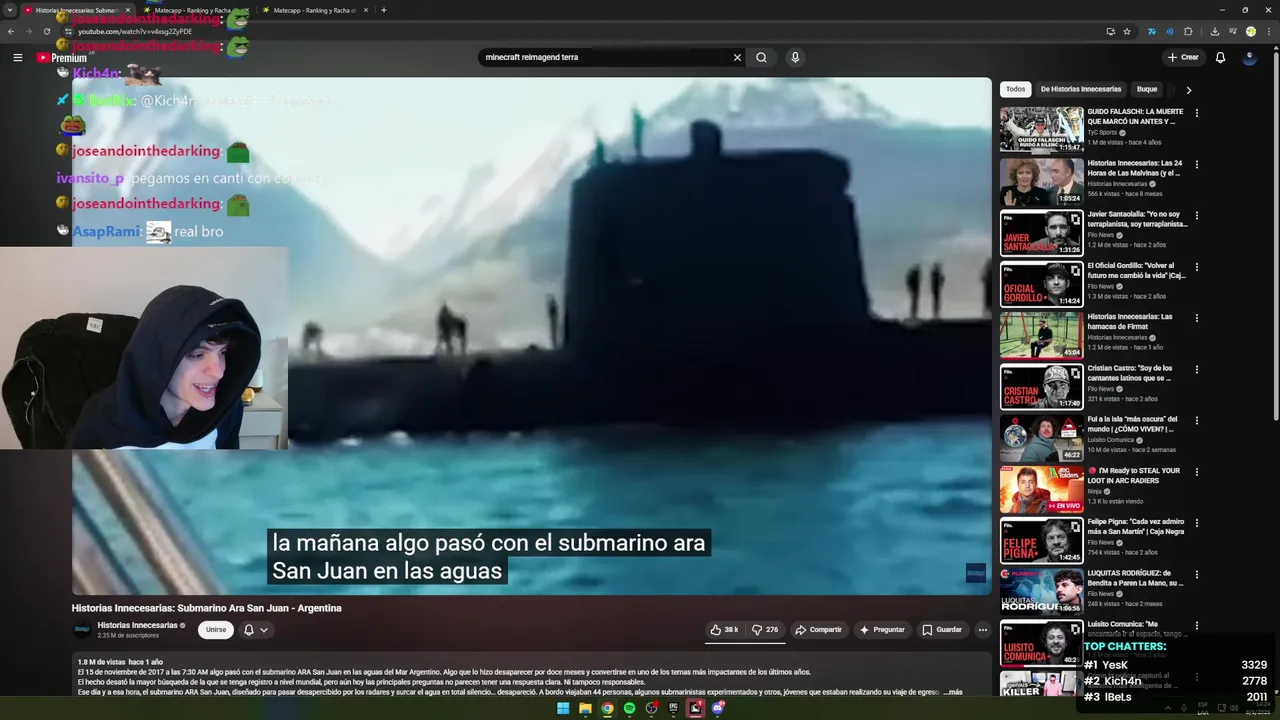
Task: Open Spotify from taskbar
Action: 629,708
